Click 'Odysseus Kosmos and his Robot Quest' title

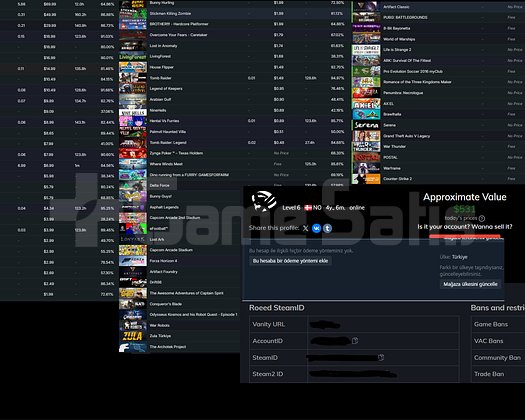coord(194,314)
